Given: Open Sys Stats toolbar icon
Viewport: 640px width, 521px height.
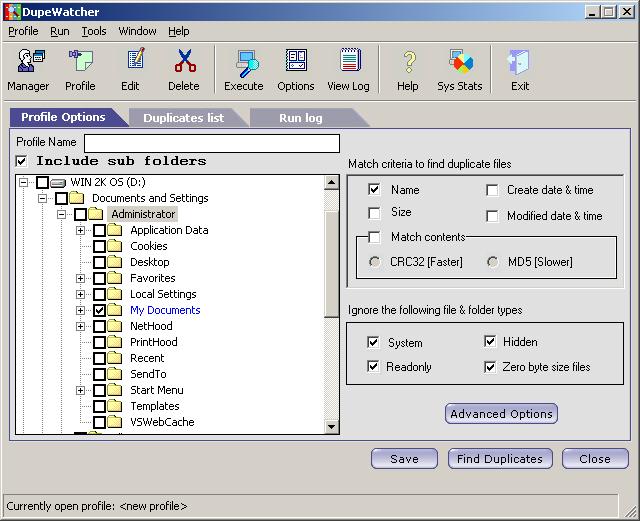Looking at the screenshot, I should click(x=461, y=61).
